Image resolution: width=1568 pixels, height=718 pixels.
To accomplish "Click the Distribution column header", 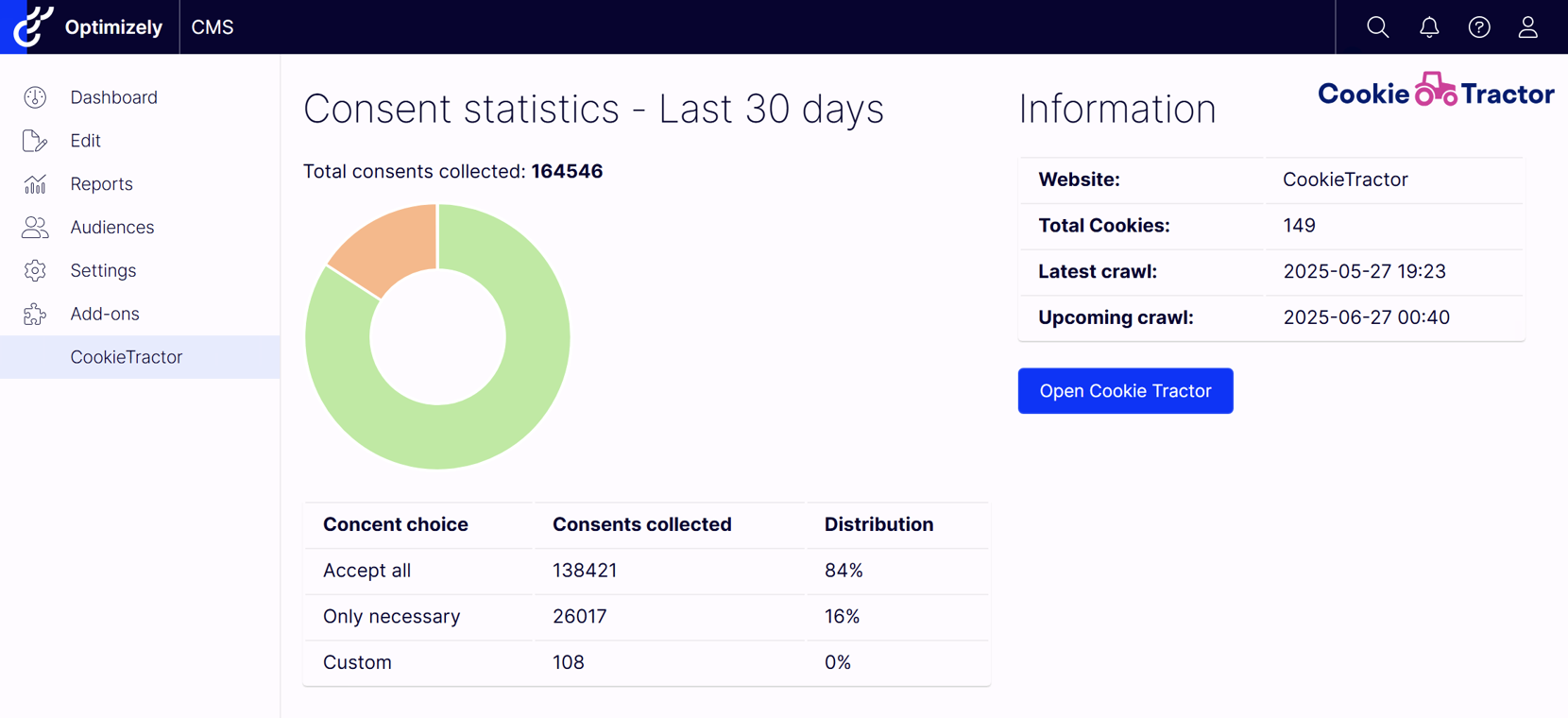I will pyautogui.click(x=878, y=524).
